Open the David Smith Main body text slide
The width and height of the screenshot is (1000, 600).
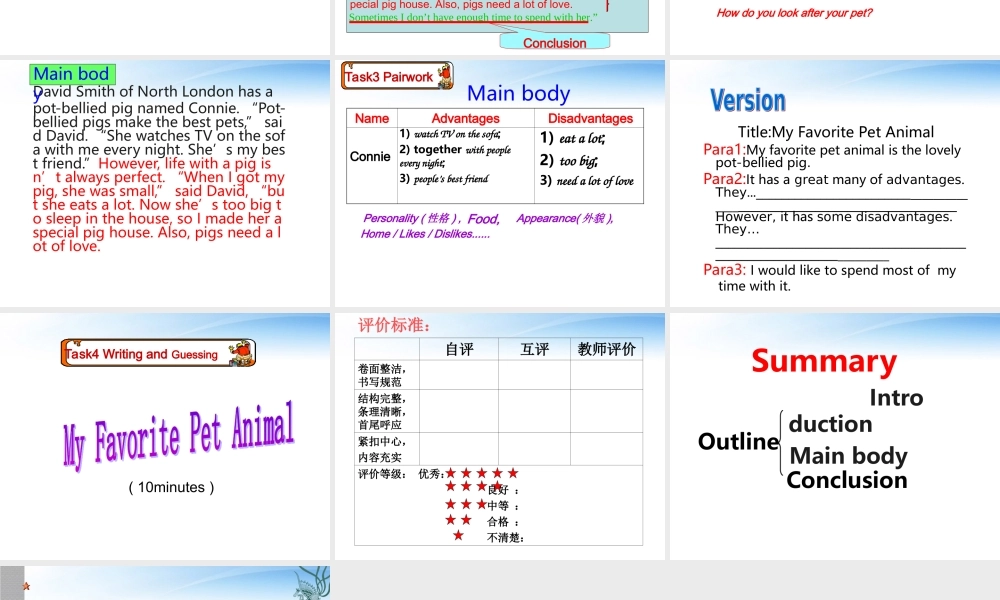point(165,183)
